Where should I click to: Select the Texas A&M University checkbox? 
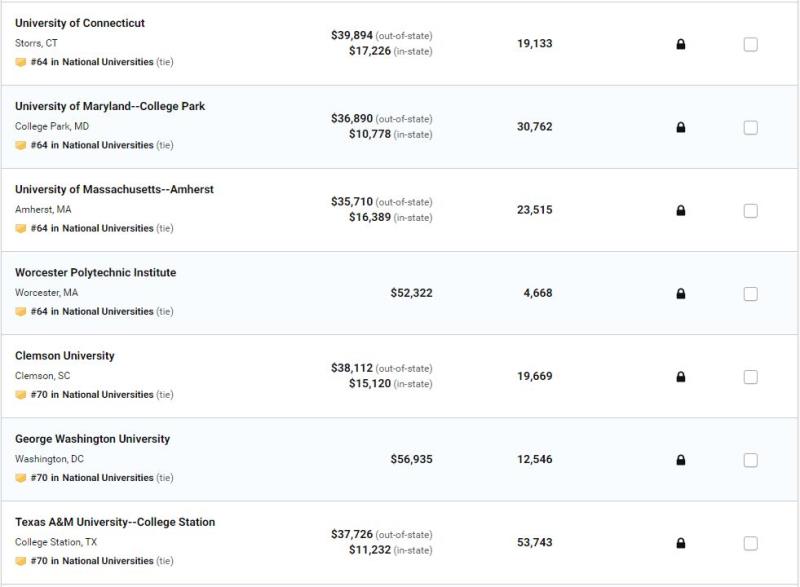click(x=751, y=543)
